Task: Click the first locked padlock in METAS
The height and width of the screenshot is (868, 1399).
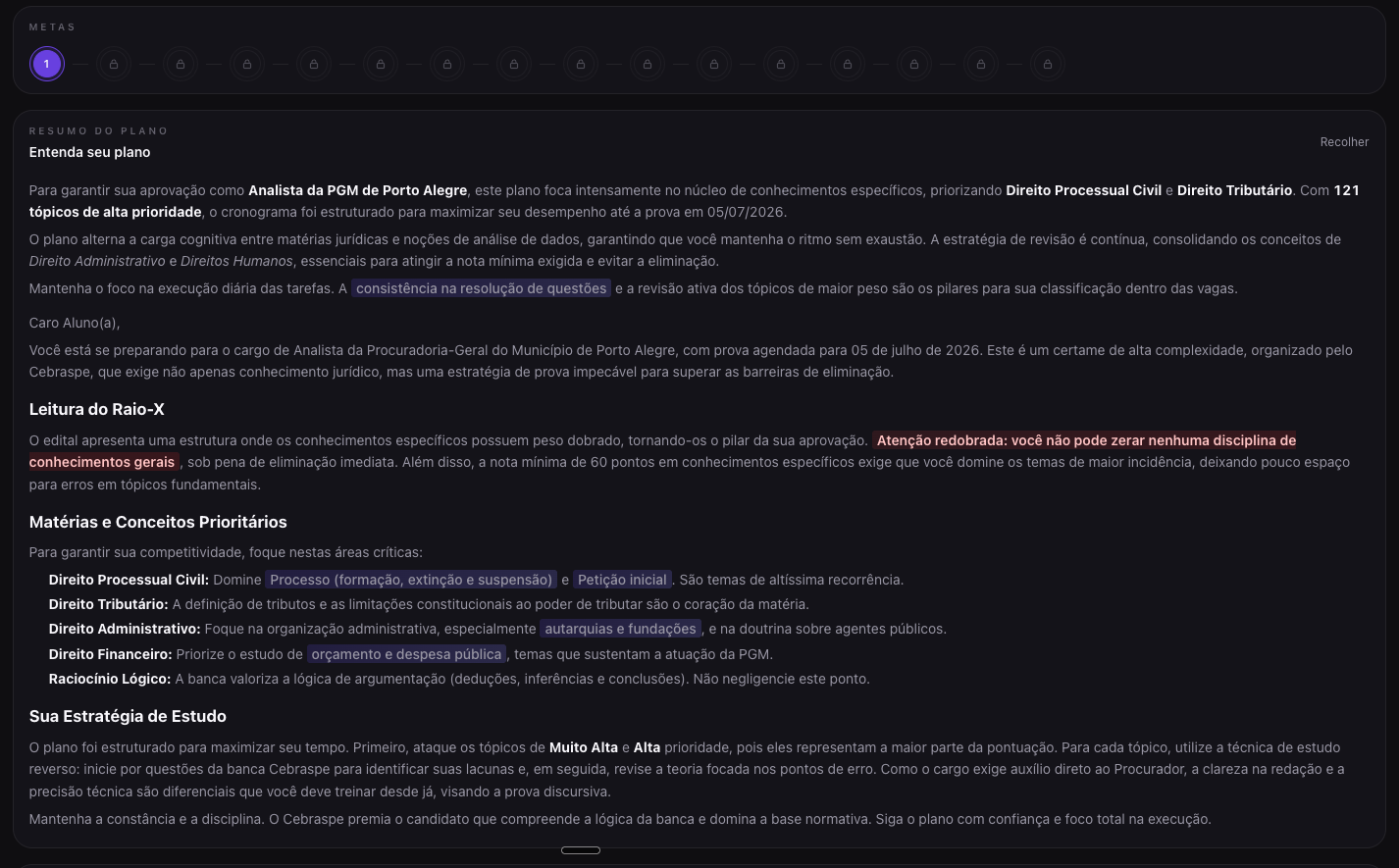Action: point(114,63)
